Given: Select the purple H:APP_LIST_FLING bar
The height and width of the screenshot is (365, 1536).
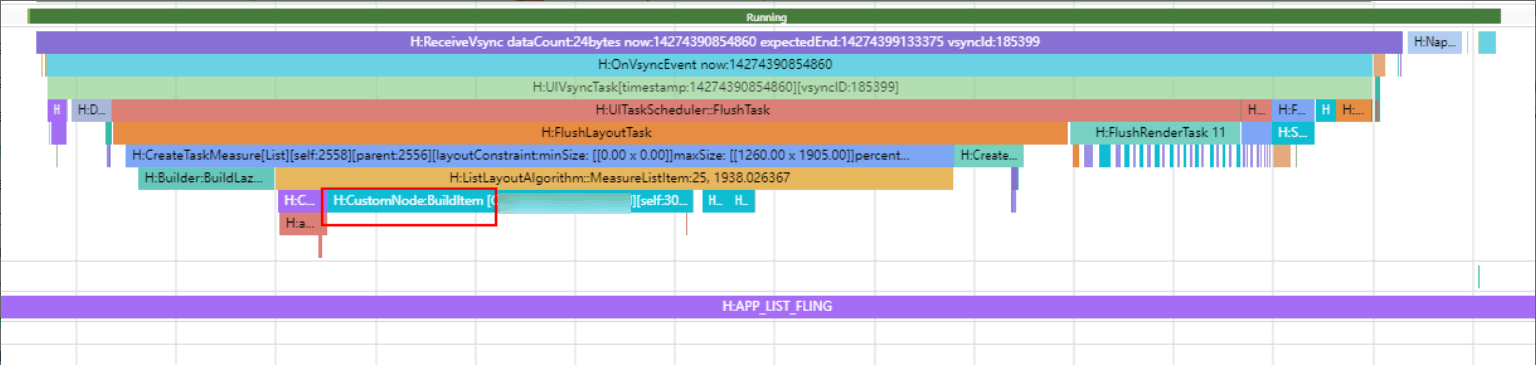Looking at the screenshot, I should 768,306.
